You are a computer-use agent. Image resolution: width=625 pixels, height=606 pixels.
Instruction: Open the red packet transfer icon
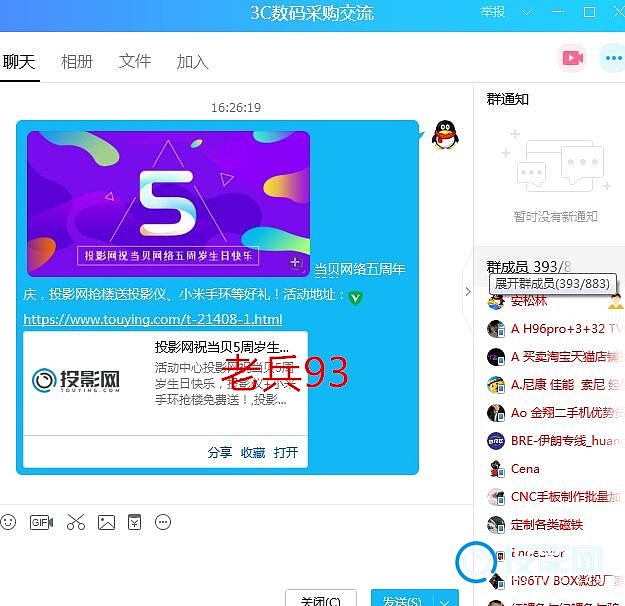tap(134, 522)
